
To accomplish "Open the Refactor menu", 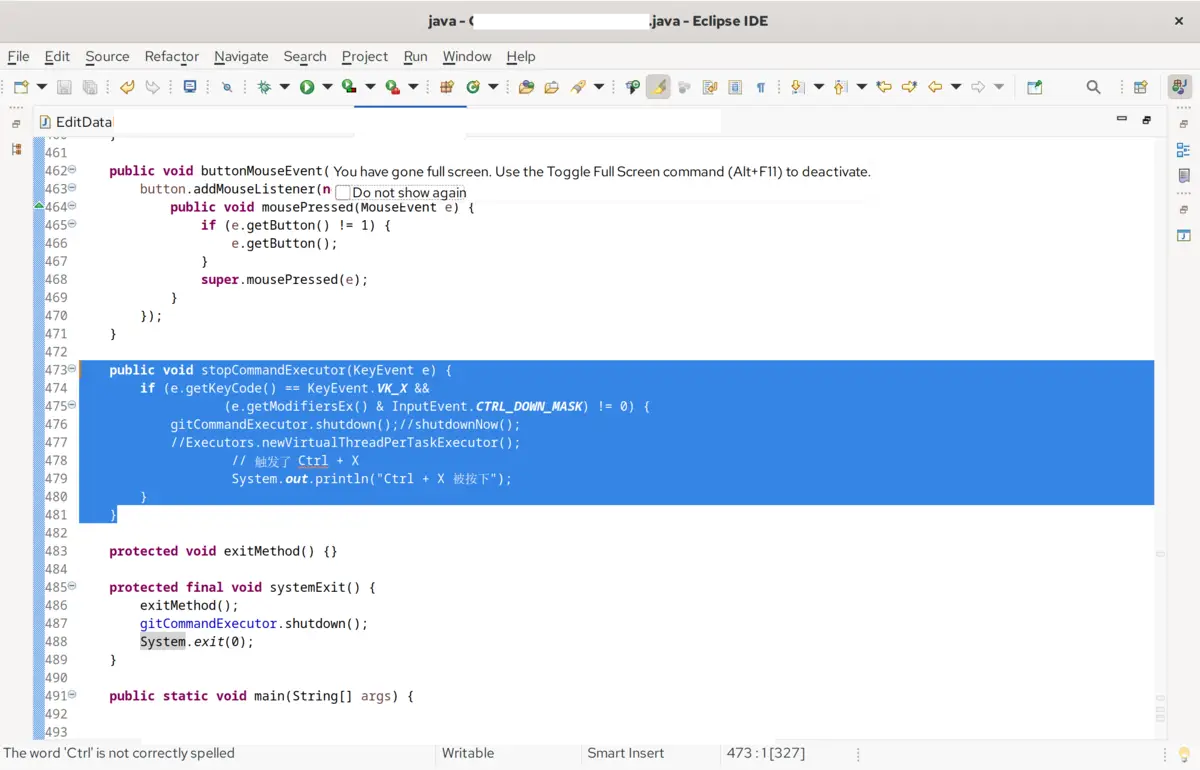I will pyautogui.click(x=172, y=56).
